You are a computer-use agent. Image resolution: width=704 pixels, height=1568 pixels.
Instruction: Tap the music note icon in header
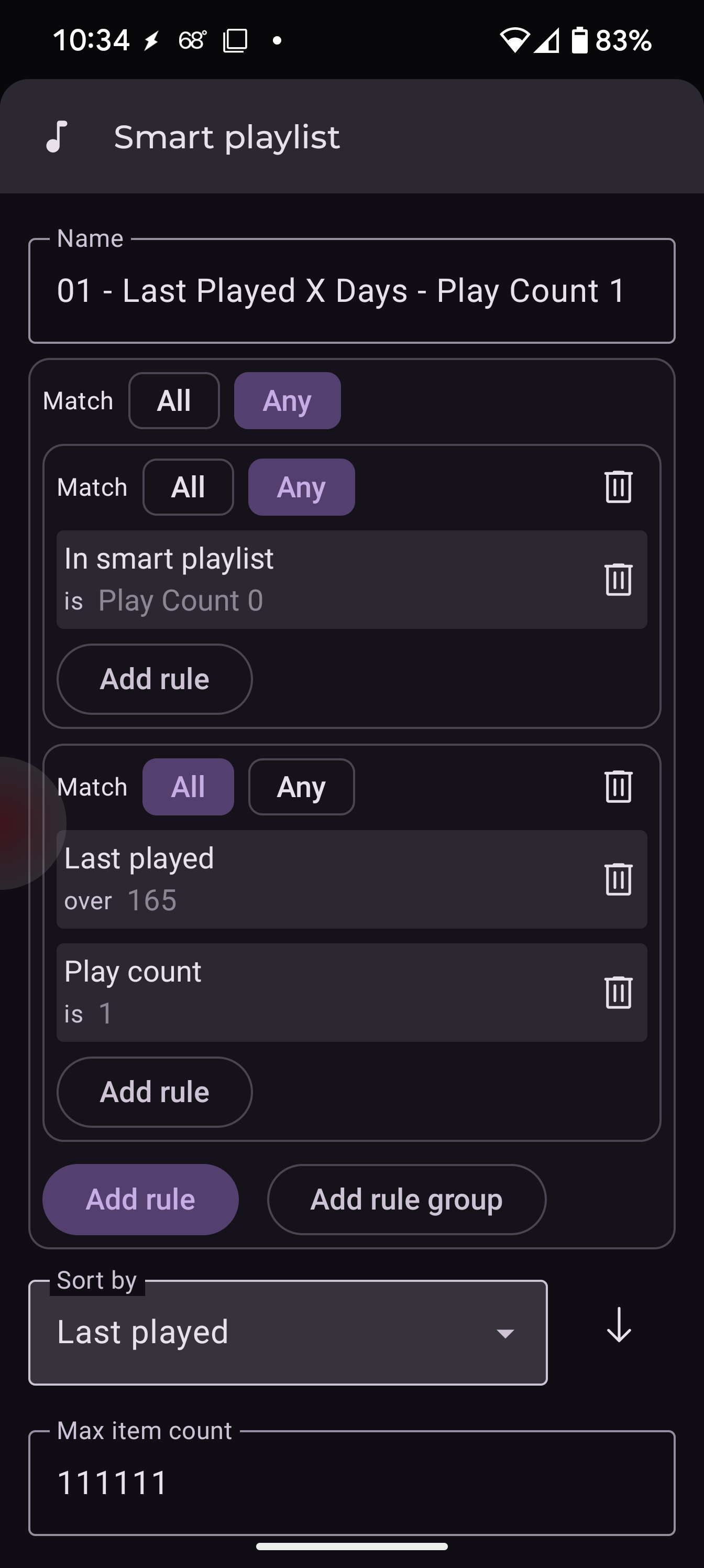(x=57, y=136)
